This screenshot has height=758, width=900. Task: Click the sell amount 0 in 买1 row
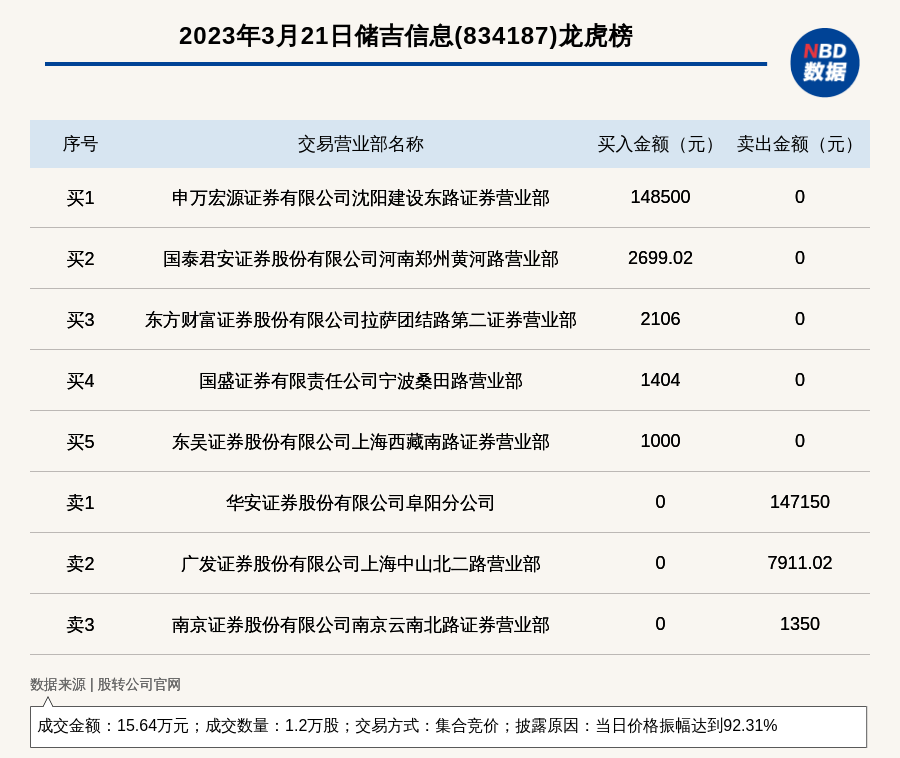click(800, 197)
